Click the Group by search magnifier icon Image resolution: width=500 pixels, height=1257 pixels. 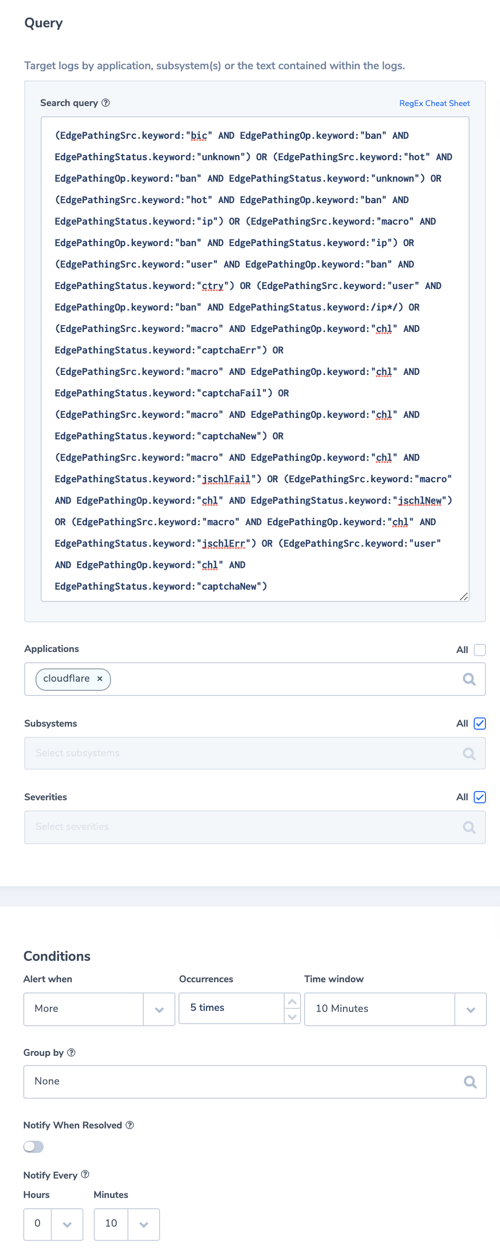click(470, 1082)
